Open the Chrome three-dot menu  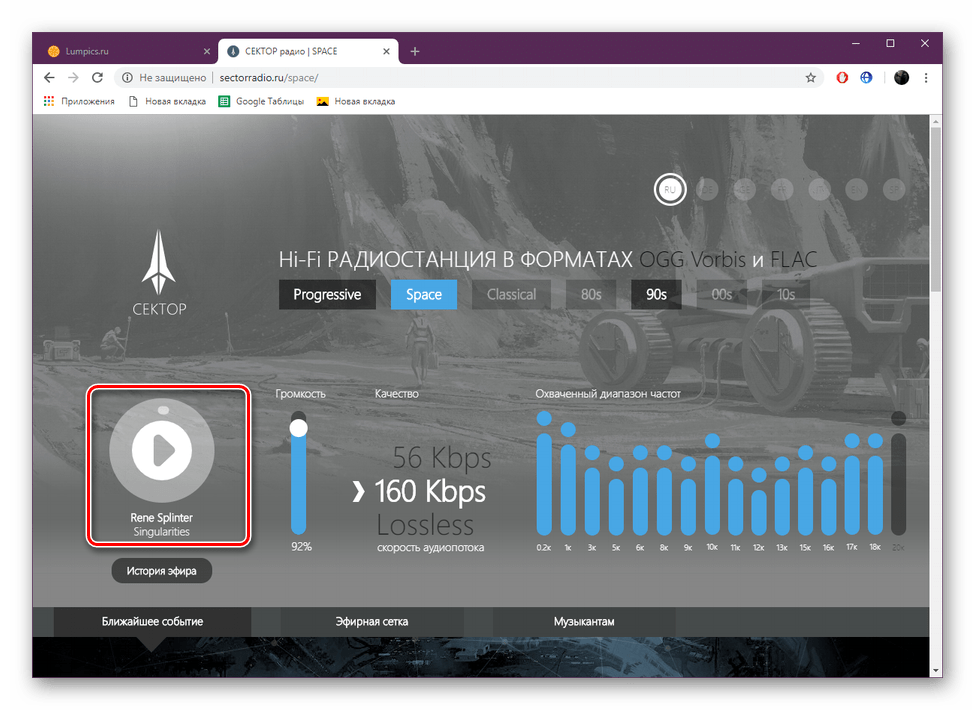926,78
